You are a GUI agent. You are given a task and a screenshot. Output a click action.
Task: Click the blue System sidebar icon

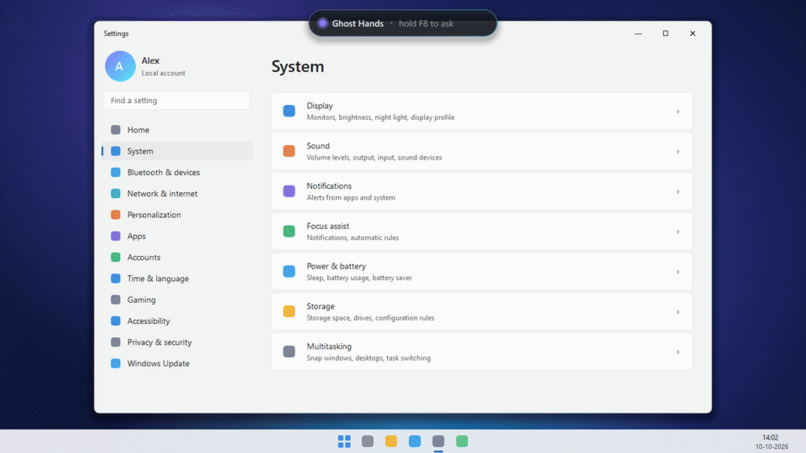(116, 151)
